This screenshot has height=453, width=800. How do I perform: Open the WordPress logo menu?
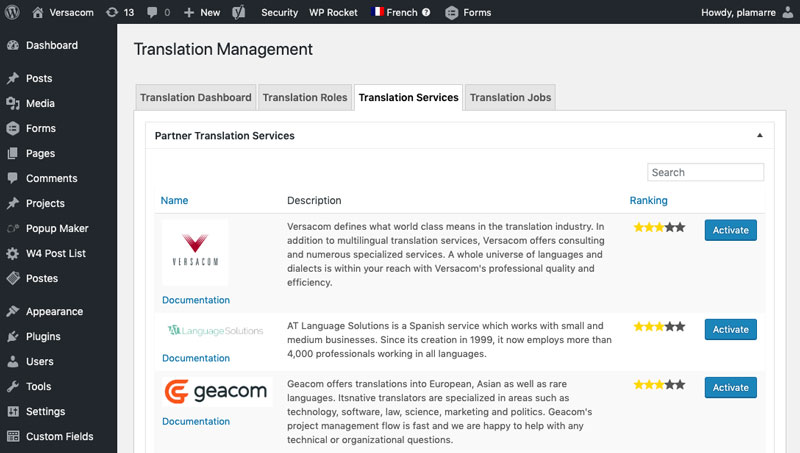pos(12,12)
